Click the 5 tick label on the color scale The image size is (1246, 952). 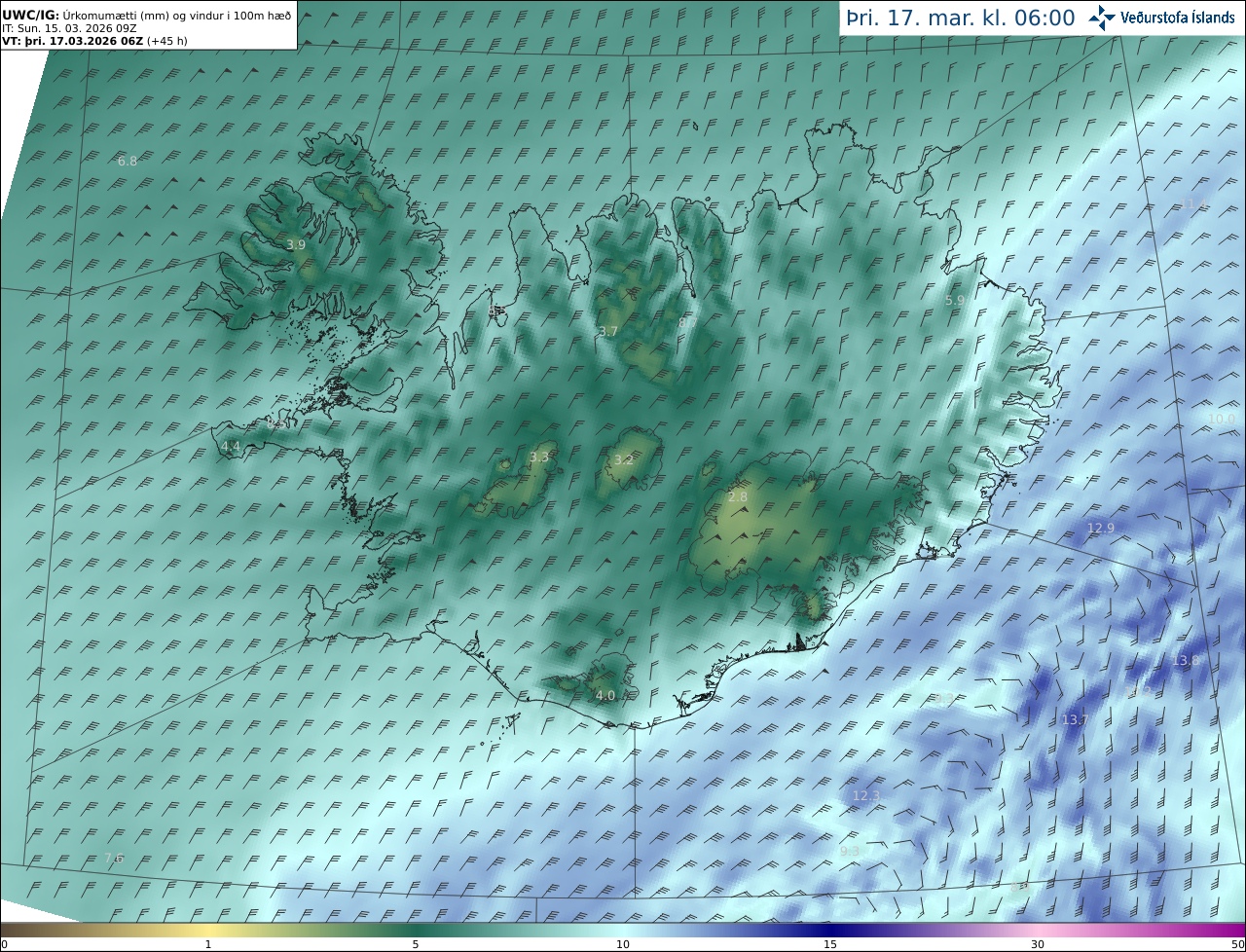coord(416,944)
